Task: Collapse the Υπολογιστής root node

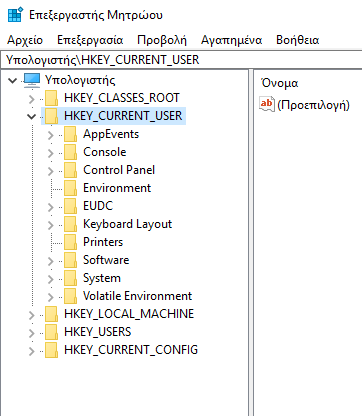Action: (x=13, y=80)
